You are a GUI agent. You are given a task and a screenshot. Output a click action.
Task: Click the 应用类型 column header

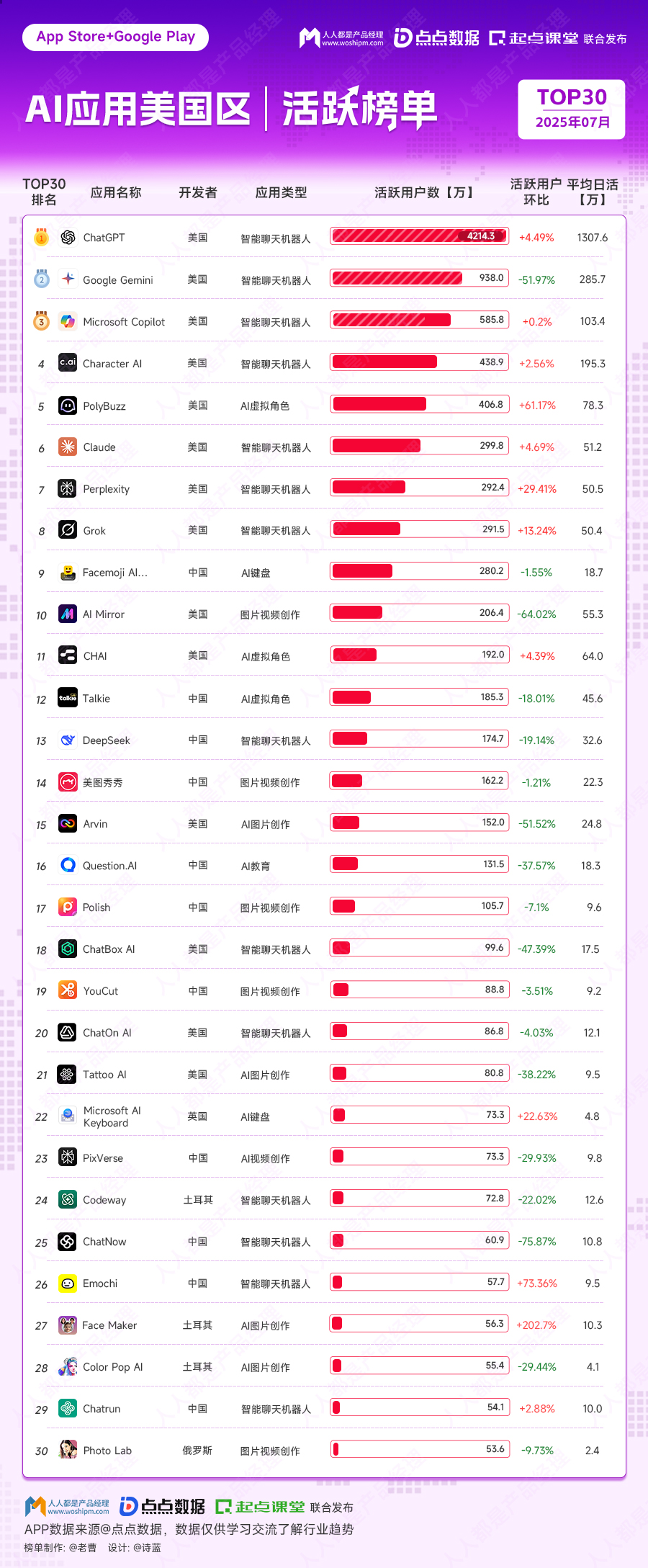281,192
